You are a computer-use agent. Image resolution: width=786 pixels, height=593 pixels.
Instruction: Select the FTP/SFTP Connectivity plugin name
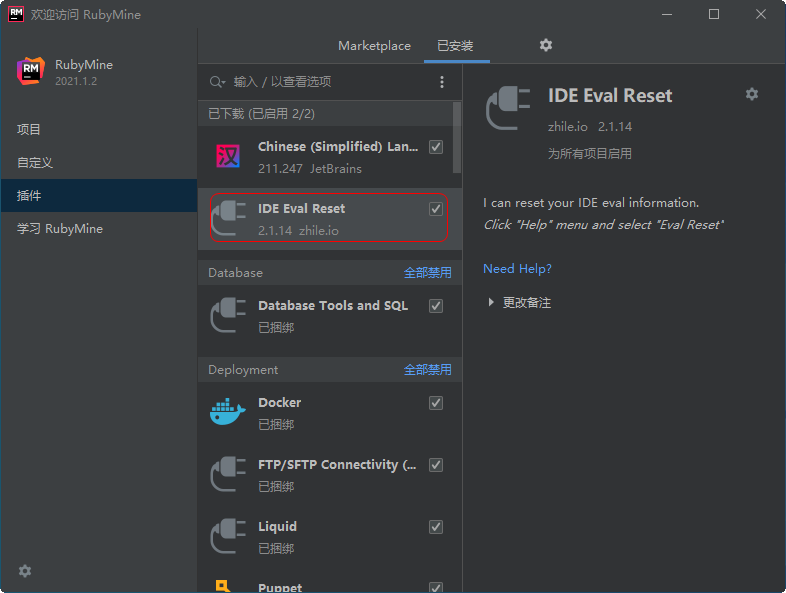point(337,465)
